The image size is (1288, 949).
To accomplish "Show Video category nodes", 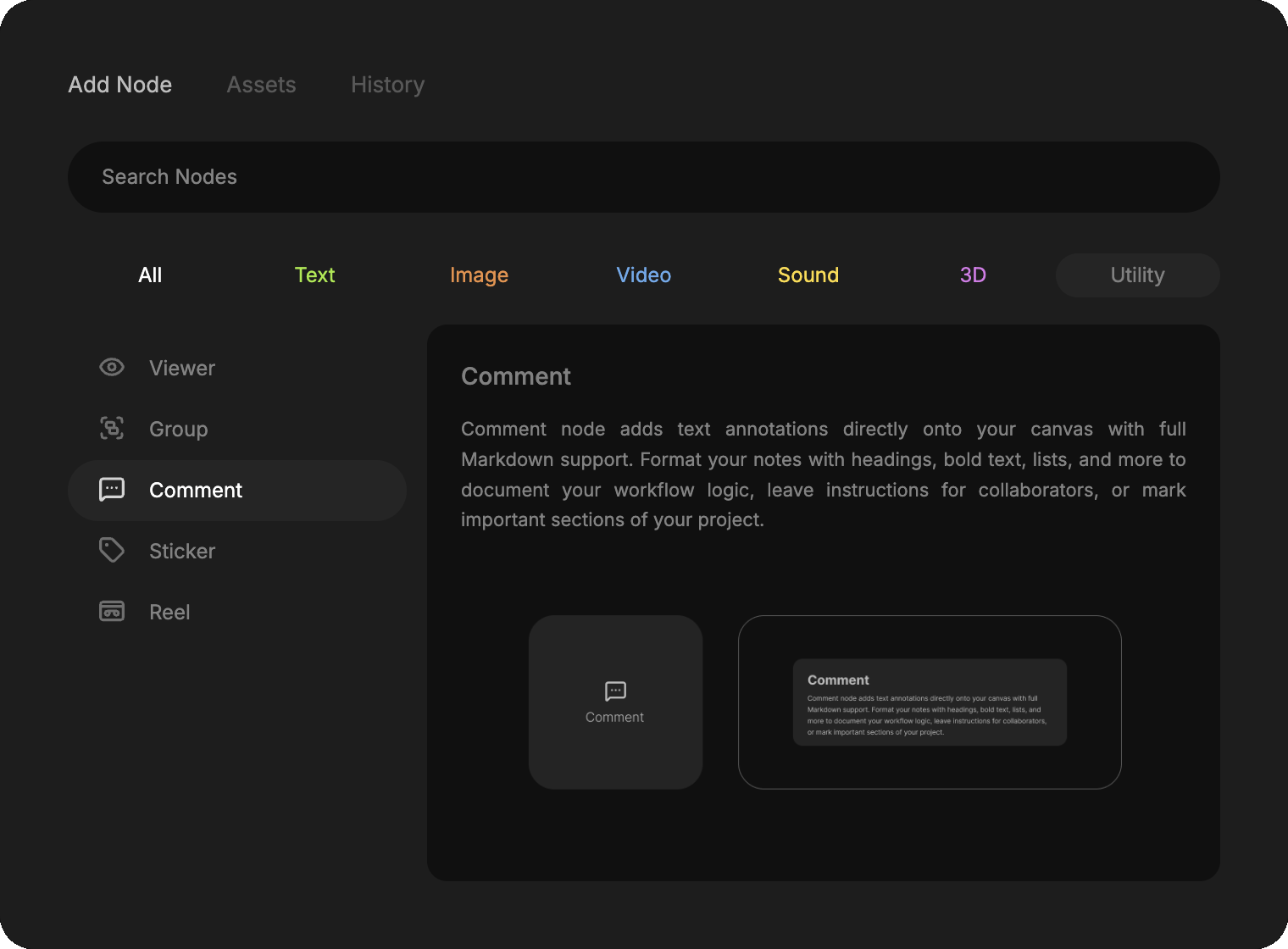I will (x=643, y=275).
